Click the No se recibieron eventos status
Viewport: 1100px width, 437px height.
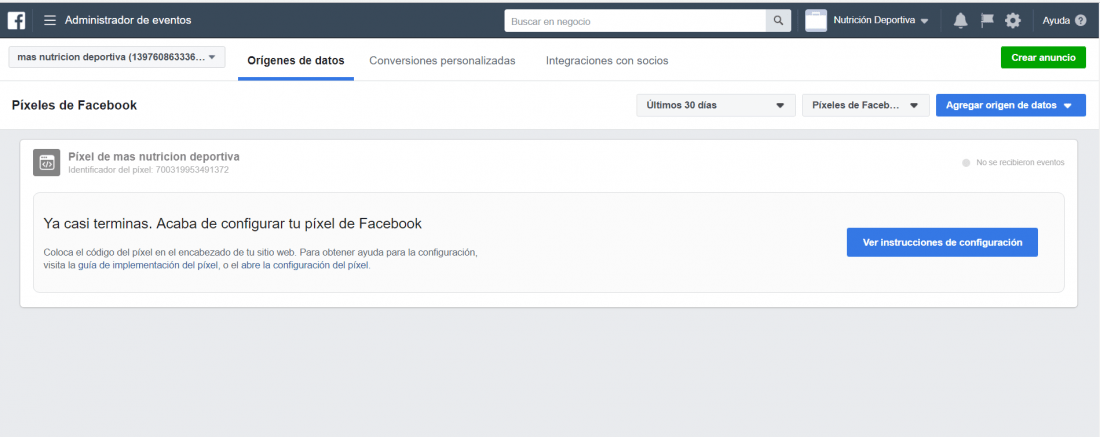point(1014,163)
